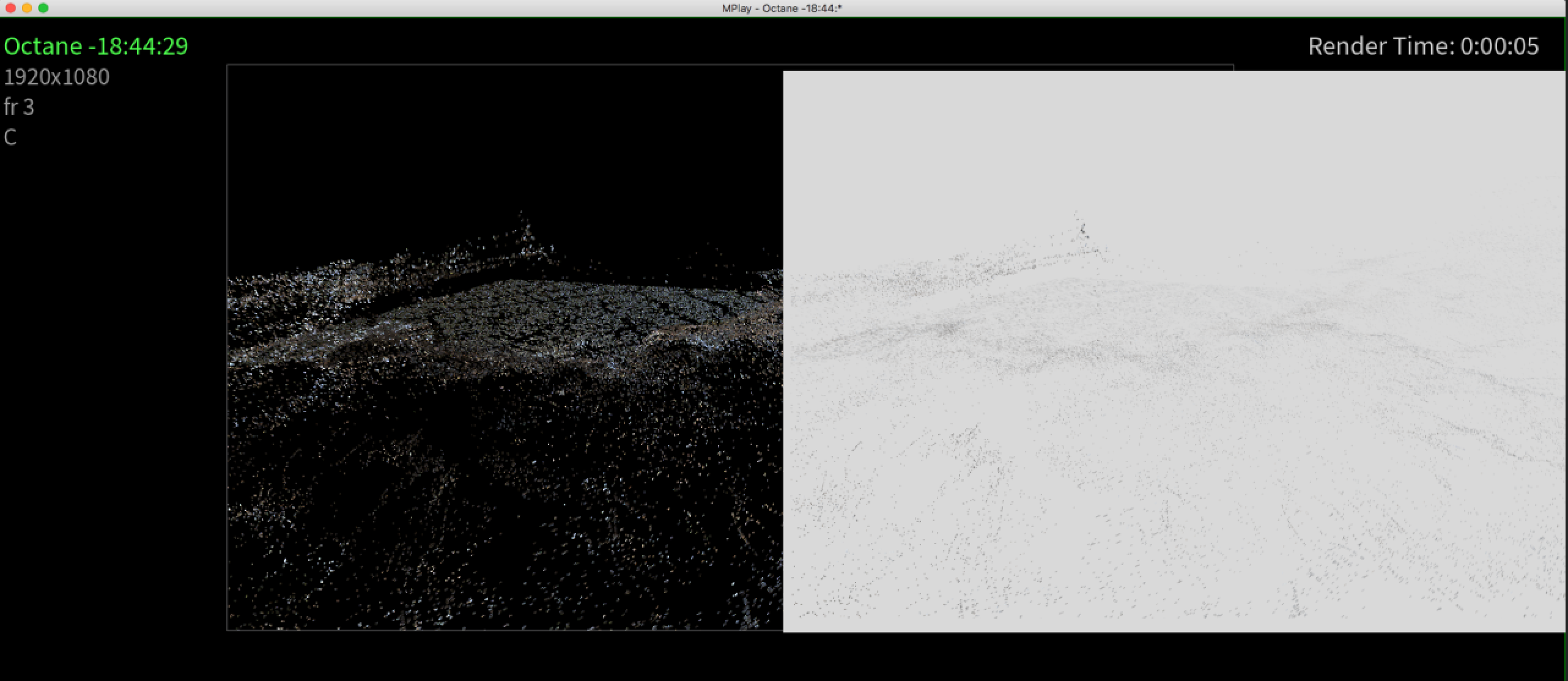Image resolution: width=1568 pixels, height=681 pixels.
Task: Click the Render Time 0:00:05 readout
Action: [x=1422, y=46]
